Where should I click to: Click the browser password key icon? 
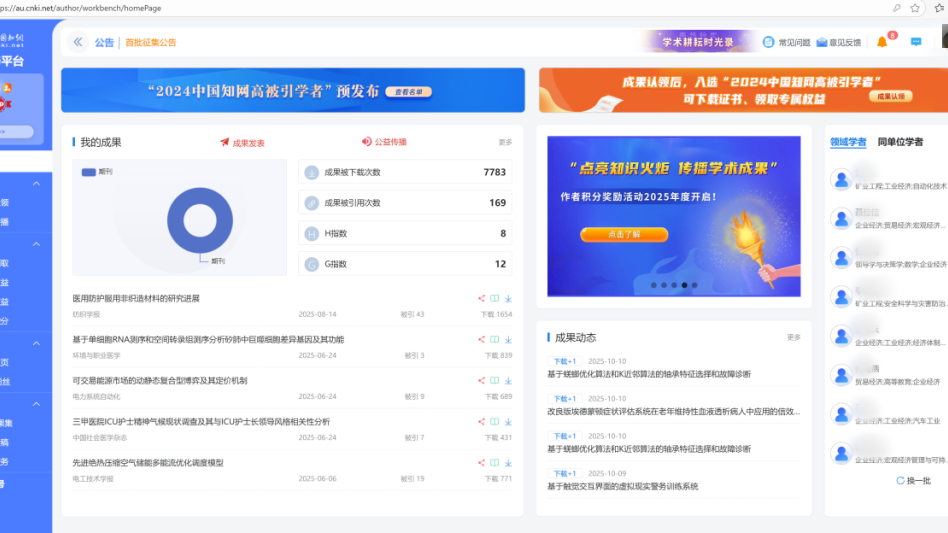[897, 8]
